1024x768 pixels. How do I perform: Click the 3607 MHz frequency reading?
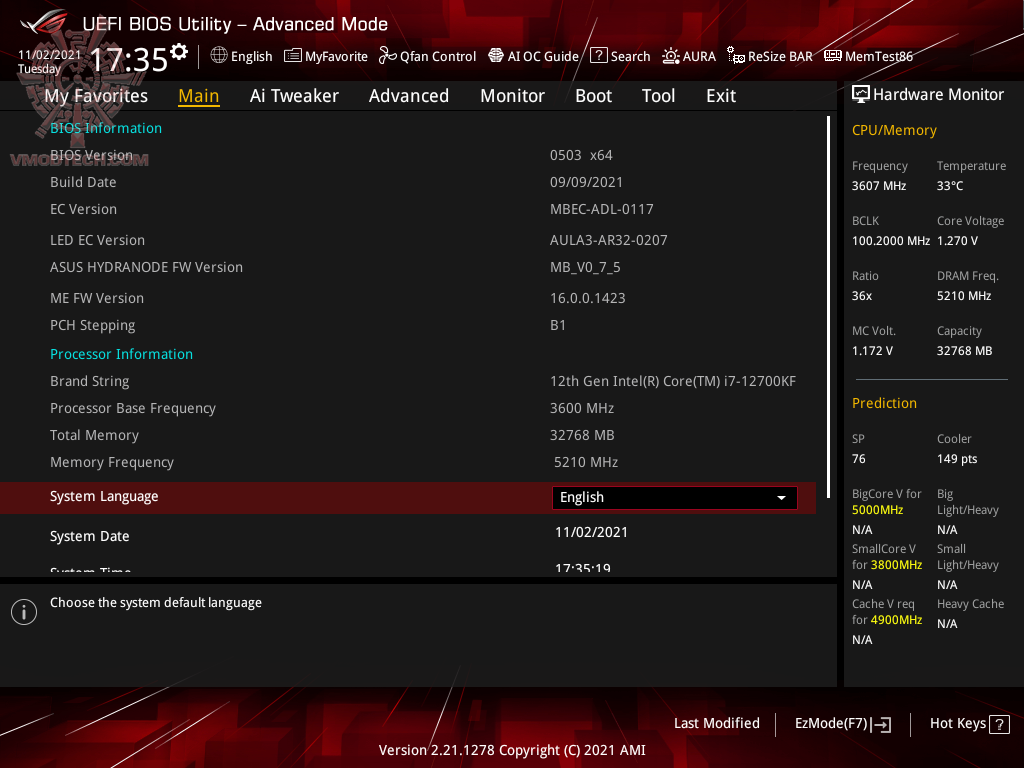879,186
